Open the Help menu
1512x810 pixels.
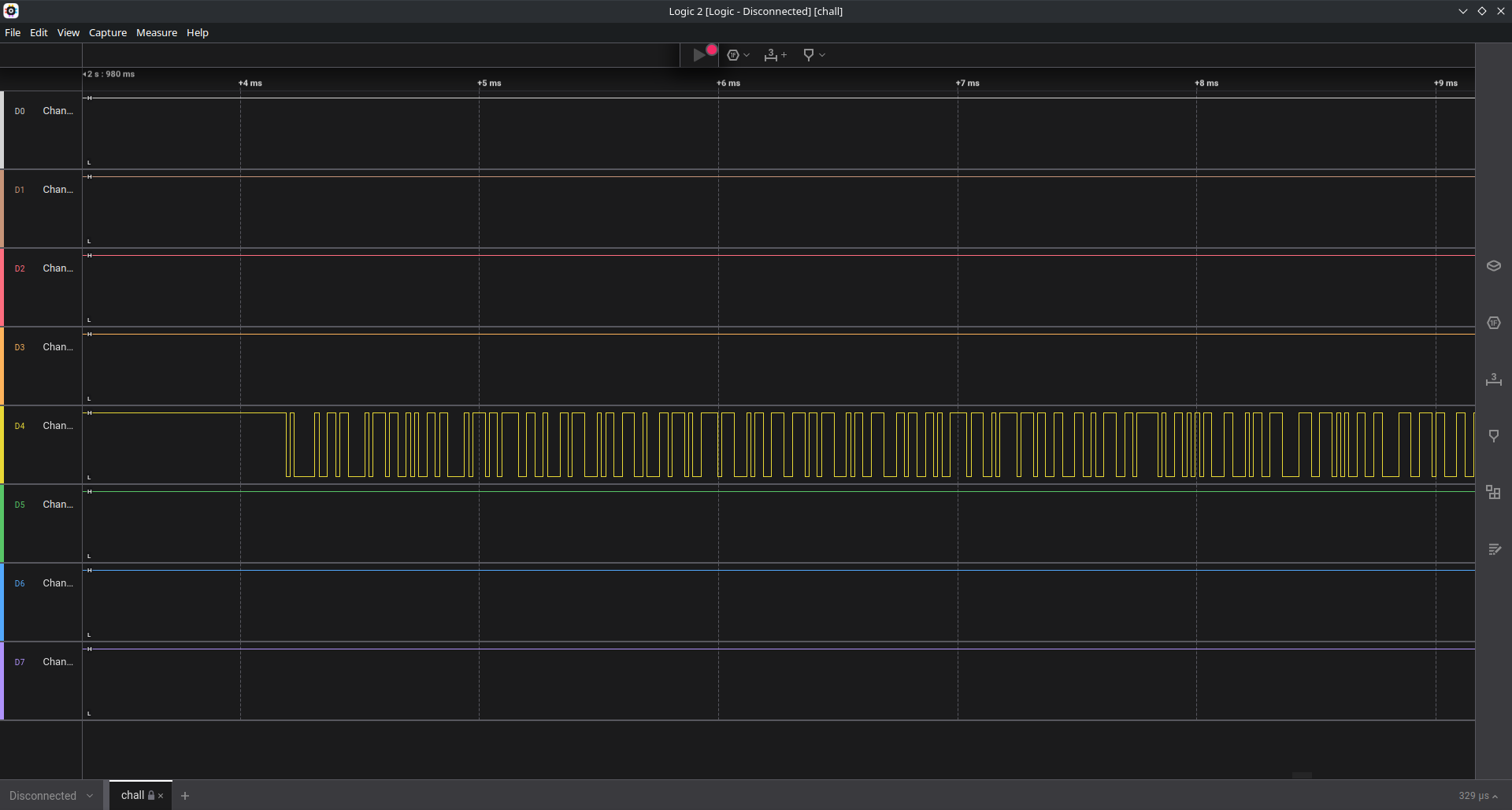198,33
